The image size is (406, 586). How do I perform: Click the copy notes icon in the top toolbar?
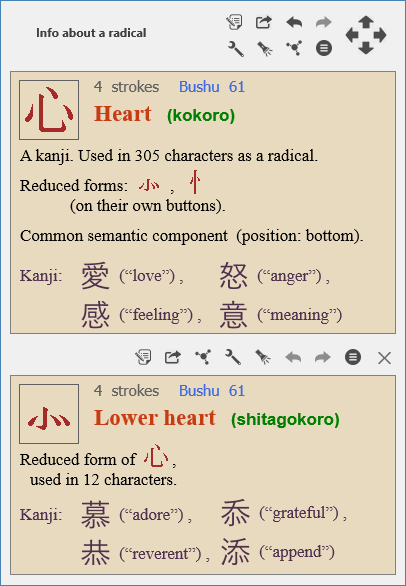[x=235, y=22]
